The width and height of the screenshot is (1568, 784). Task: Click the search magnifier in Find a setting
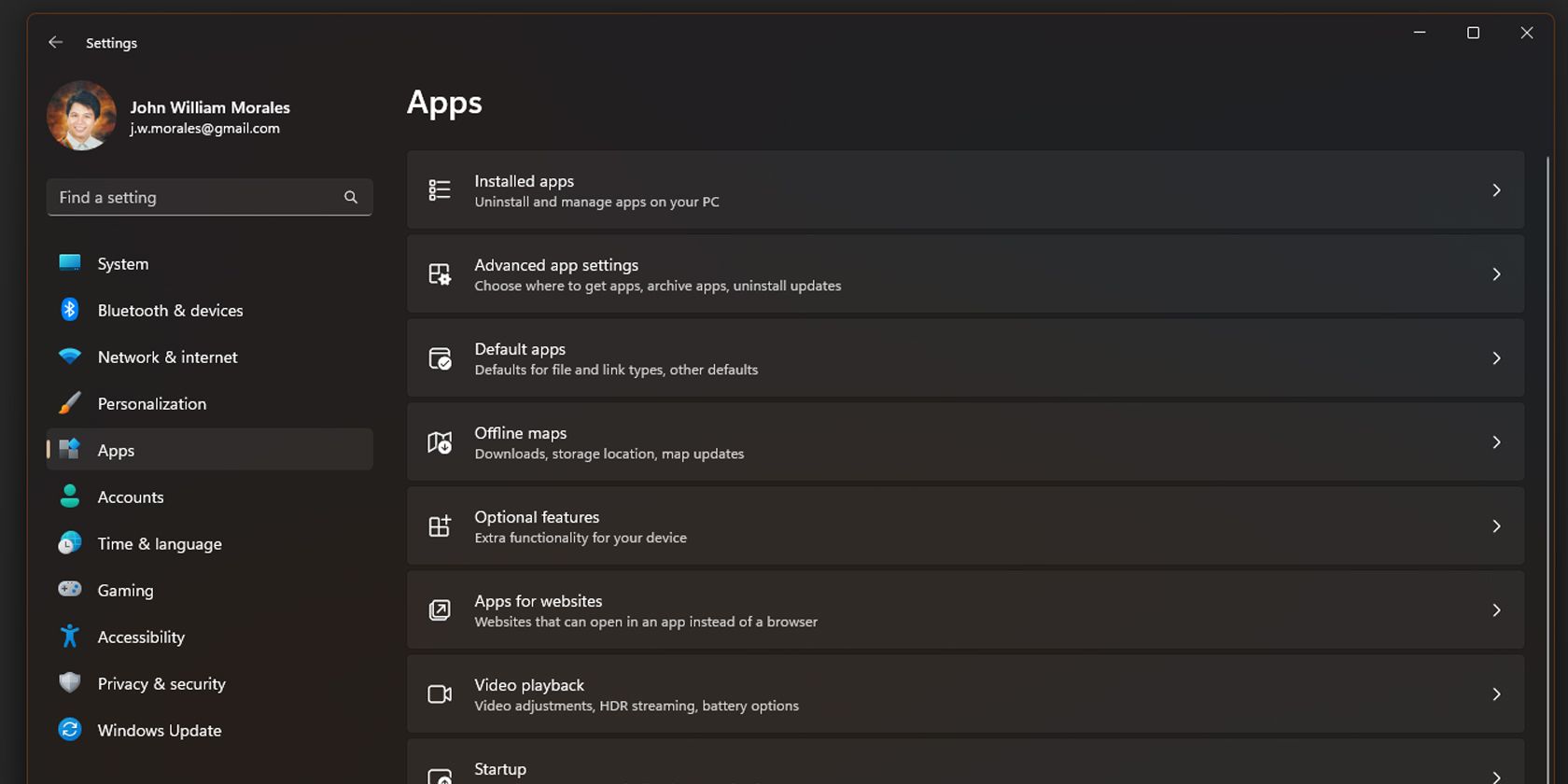350,197
